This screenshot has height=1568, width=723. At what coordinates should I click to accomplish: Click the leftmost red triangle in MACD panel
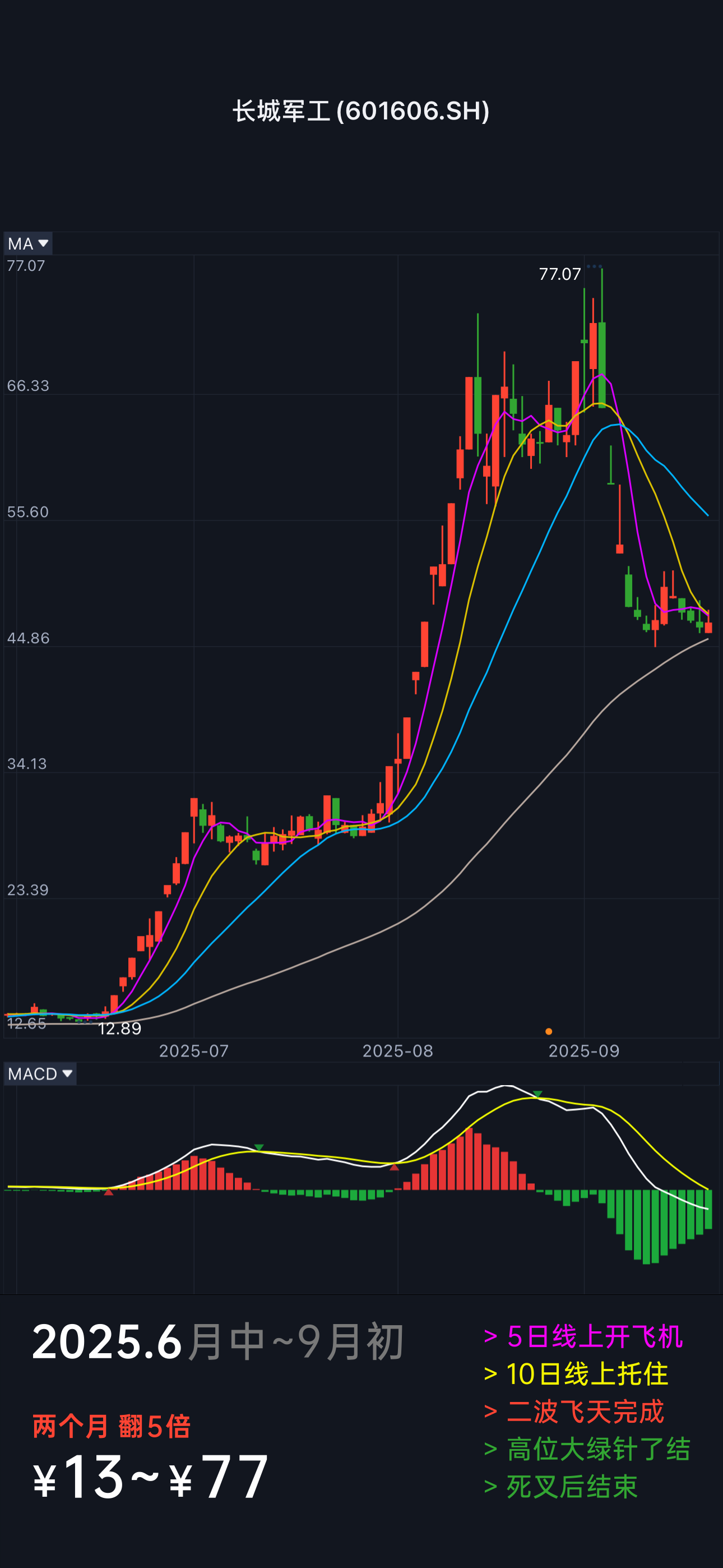tap(108, 1192)
